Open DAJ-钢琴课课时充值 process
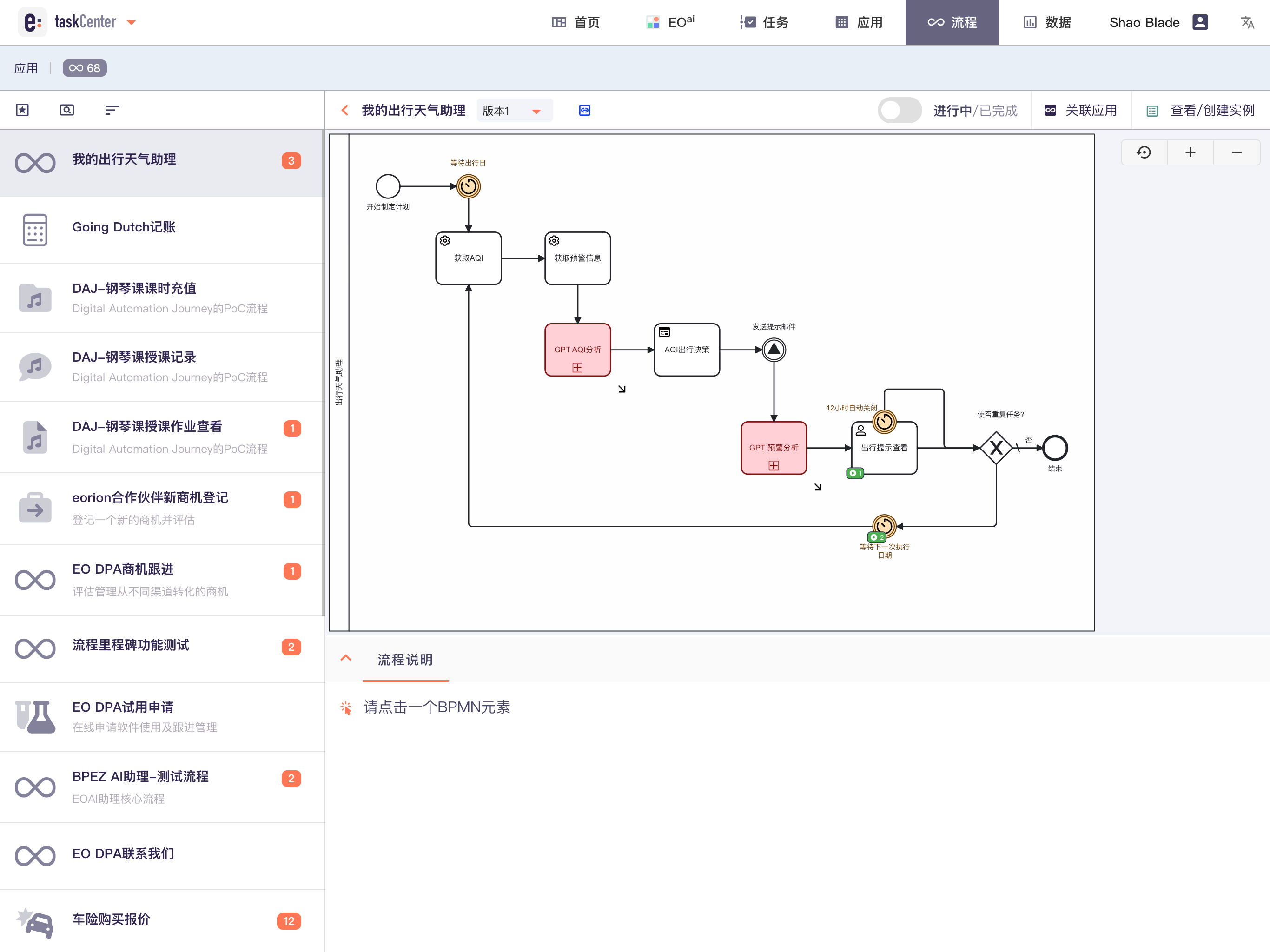1270x952 pixels. [161, 298]
